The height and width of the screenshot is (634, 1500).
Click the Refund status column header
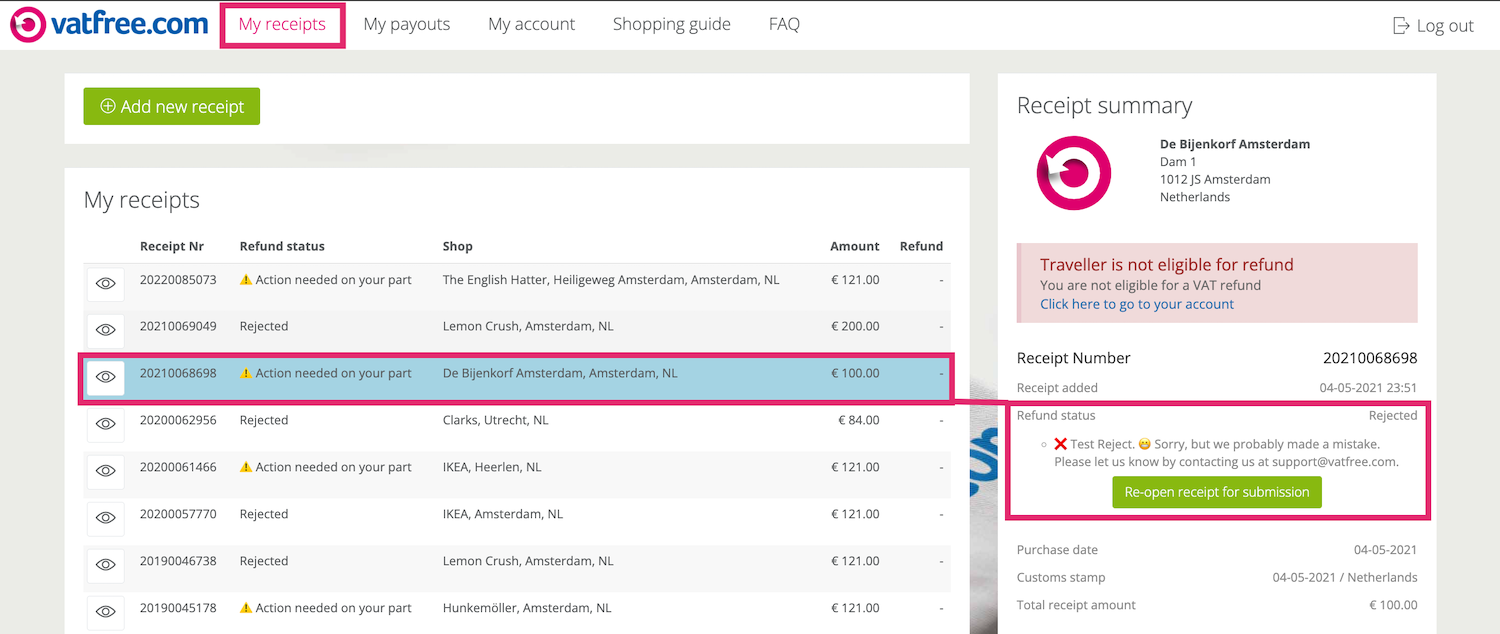click(282, 246)
